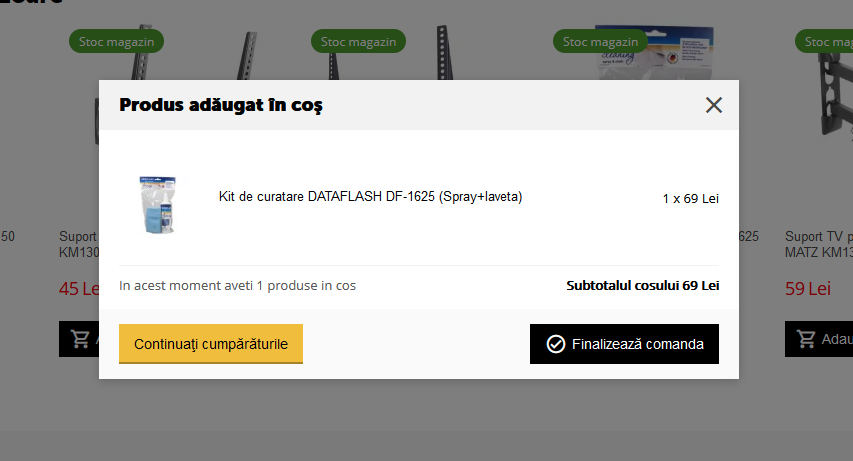This screenshot has width=853, height=461.
Task: Click the Continuați cumpărăturile button
Action: 211,343
